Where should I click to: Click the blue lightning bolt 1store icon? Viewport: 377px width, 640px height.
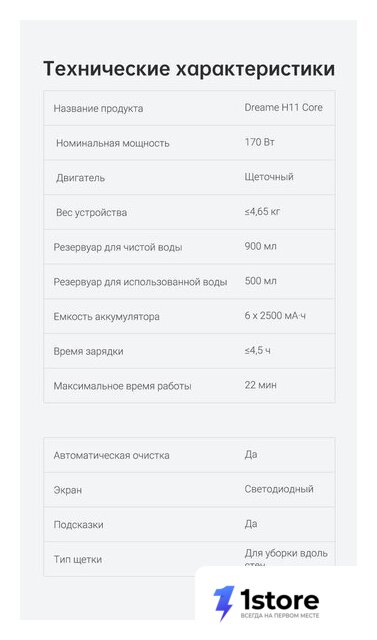pos(224,603)
